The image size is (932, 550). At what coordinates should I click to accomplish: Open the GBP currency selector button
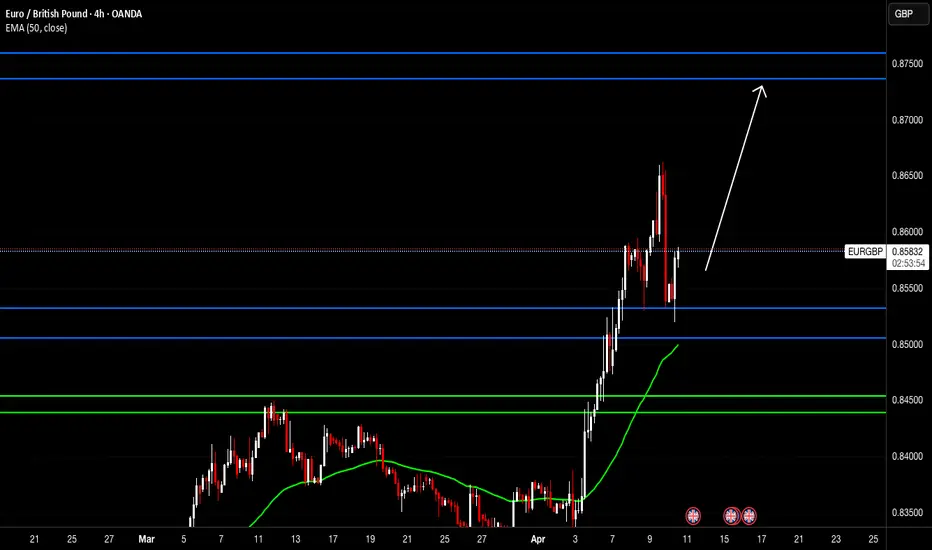908,14
